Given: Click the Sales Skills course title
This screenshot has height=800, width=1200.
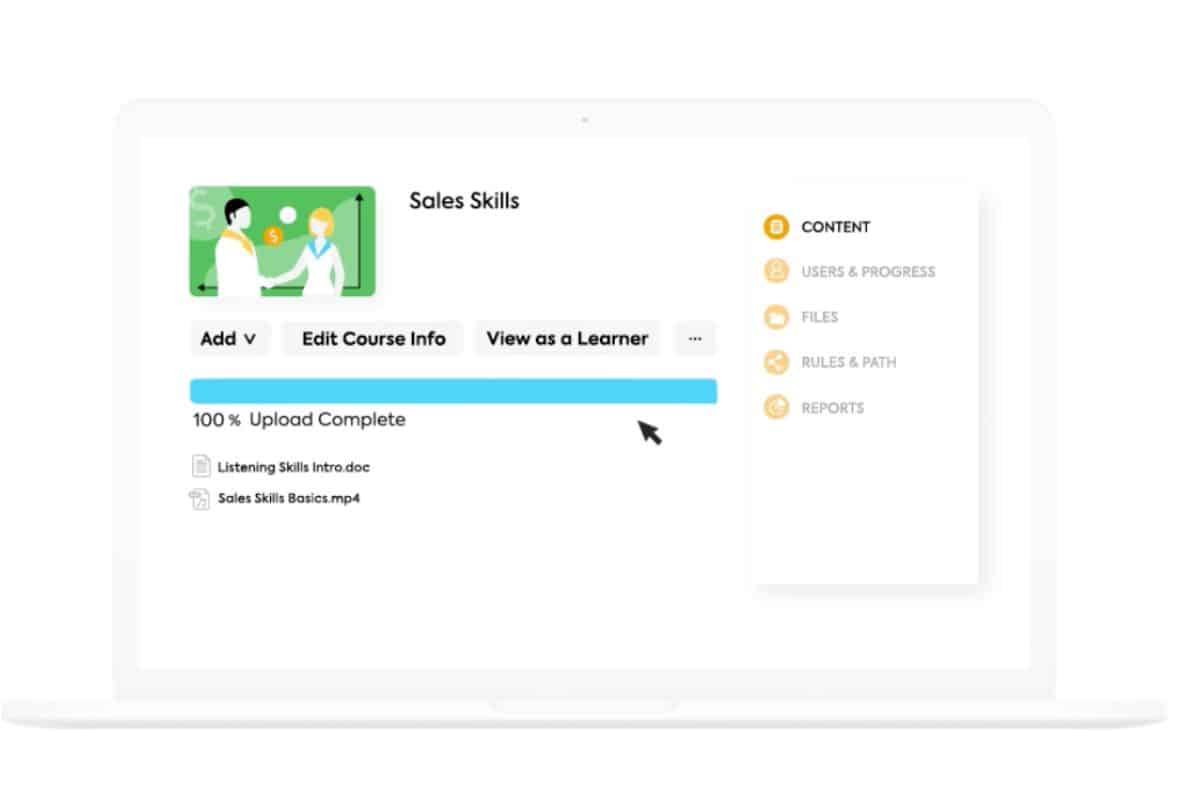Looking at the screenshot, I should pos(464,200).
